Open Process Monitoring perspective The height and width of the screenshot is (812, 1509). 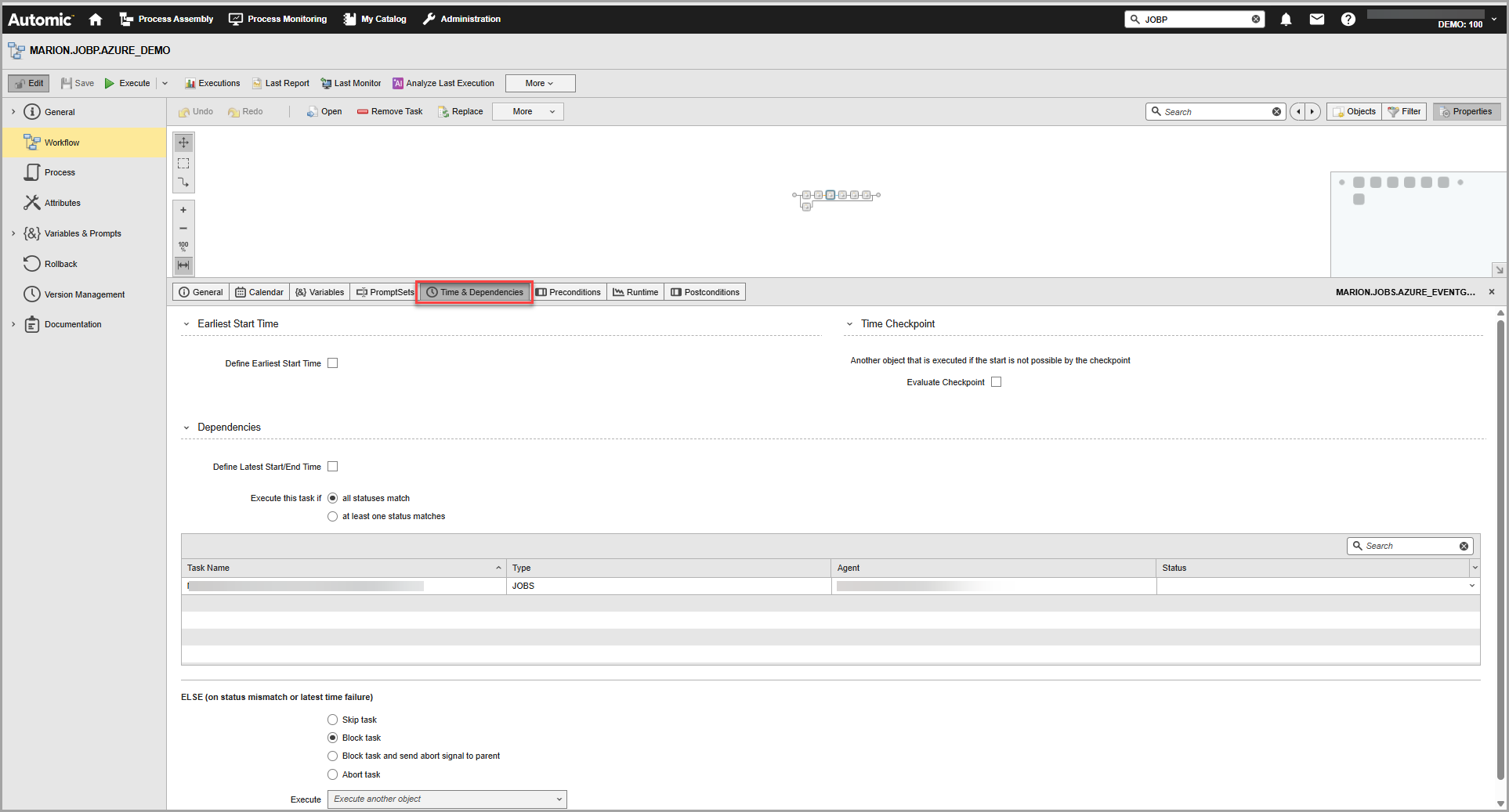(277, 19)
